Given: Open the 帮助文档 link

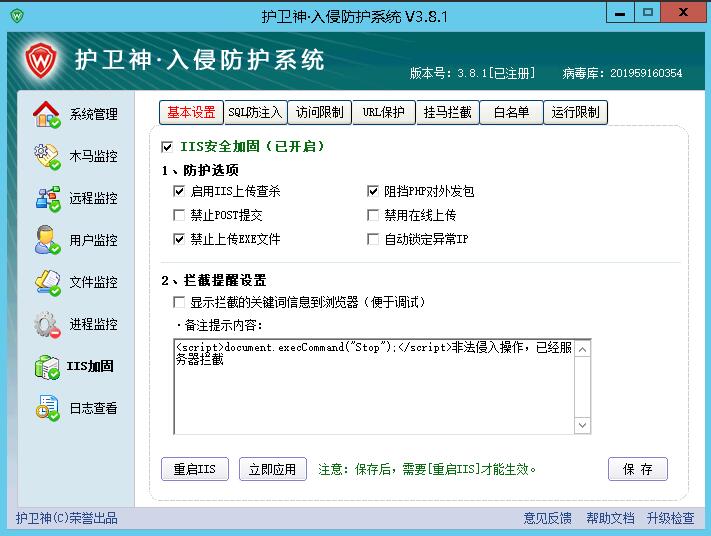Looking at the screenshot, I should [610, 518].
